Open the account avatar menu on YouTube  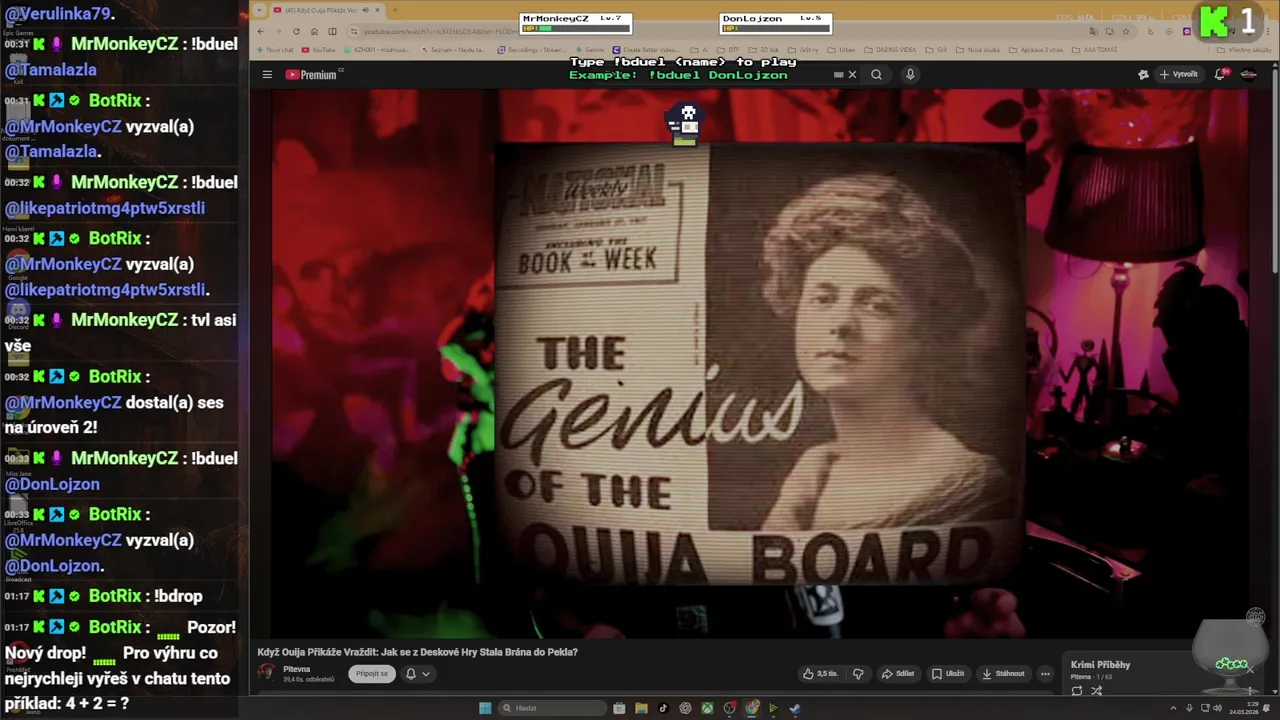coord(1248,74)
